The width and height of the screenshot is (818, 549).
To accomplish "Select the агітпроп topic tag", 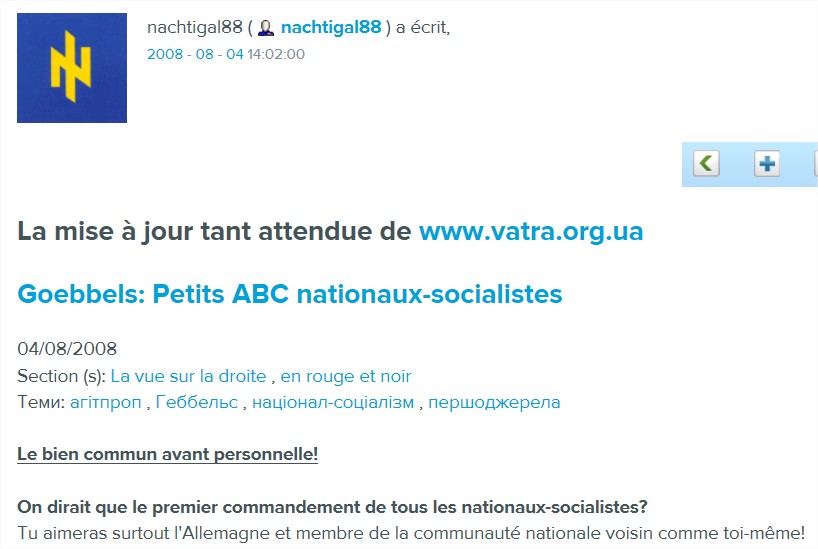I will pyautogui.click(x=106, y=402).
